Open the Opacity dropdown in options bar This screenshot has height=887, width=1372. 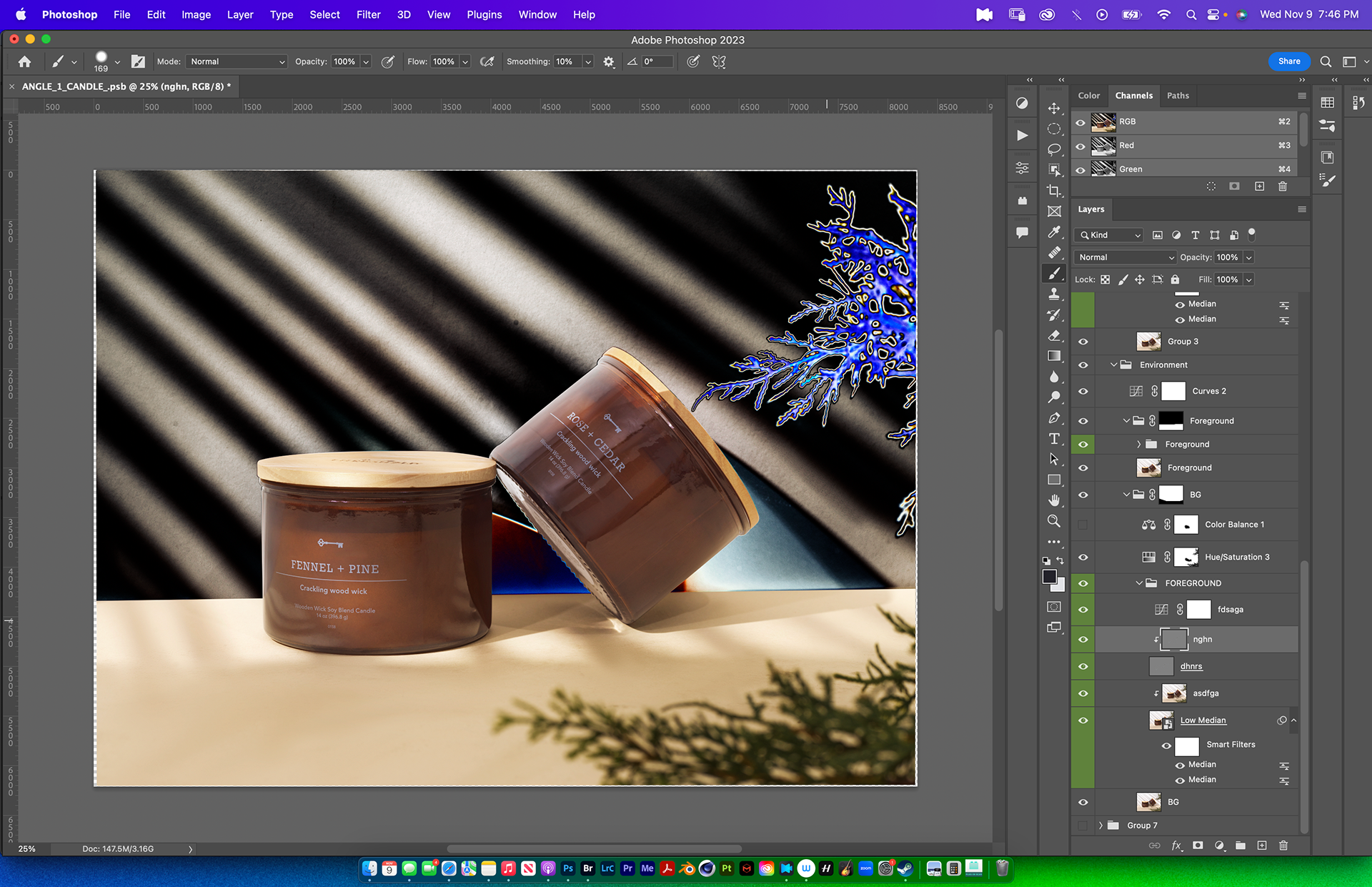[366, 61]
